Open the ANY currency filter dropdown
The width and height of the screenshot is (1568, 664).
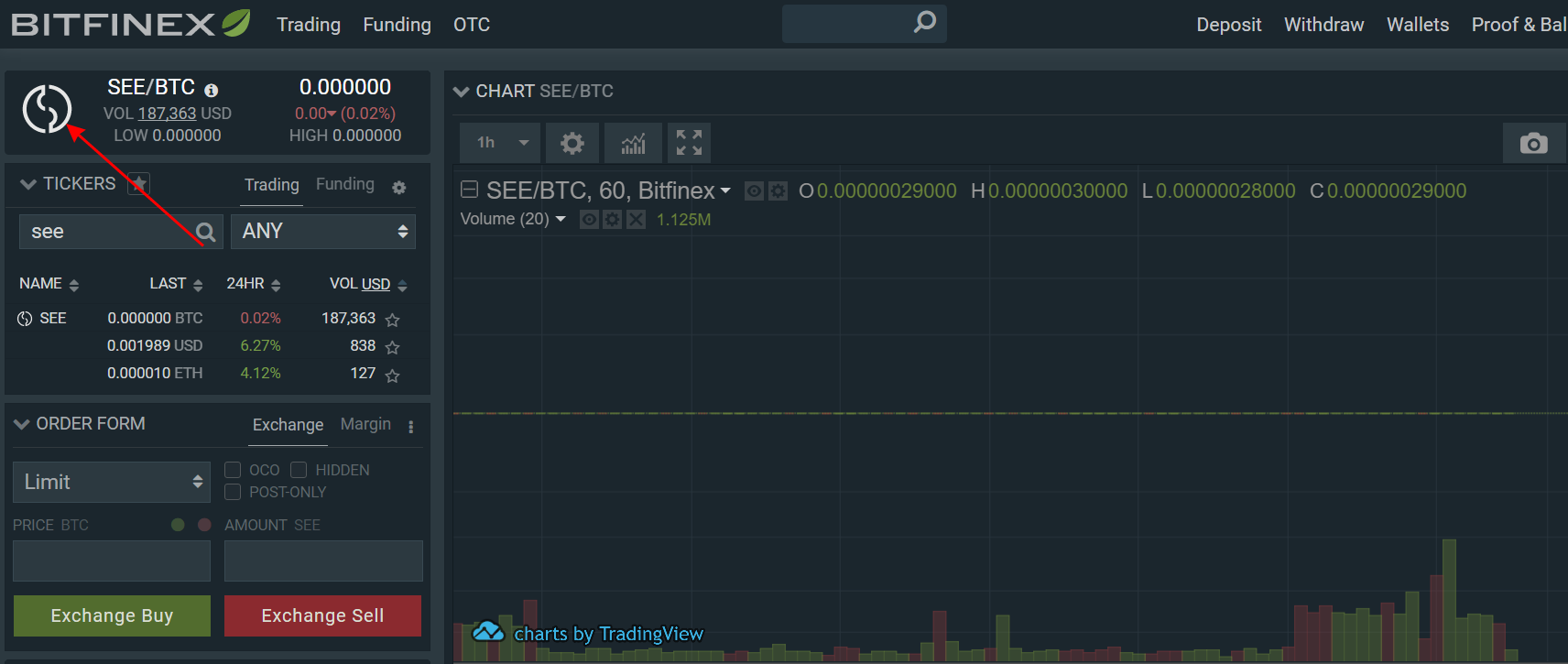click(x=323, y=232)
